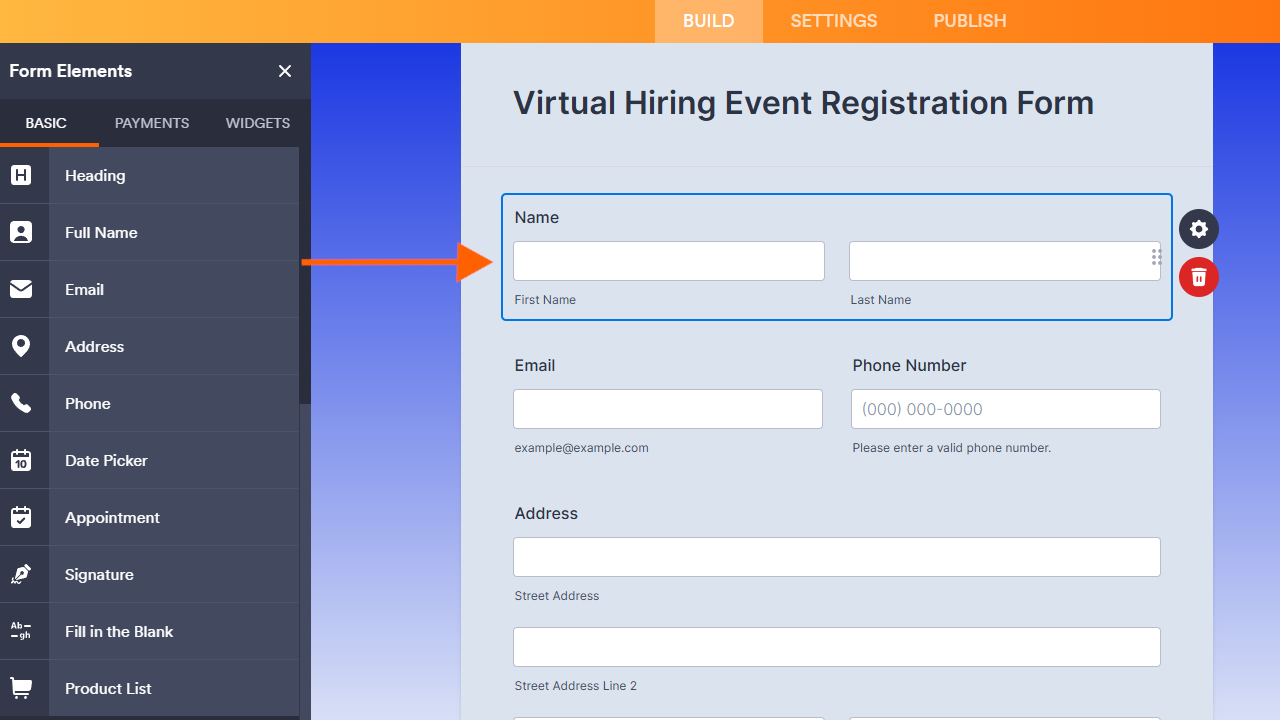1280x720 pixels.
Task: Click the Street Address input field
Action: (836, 557)
